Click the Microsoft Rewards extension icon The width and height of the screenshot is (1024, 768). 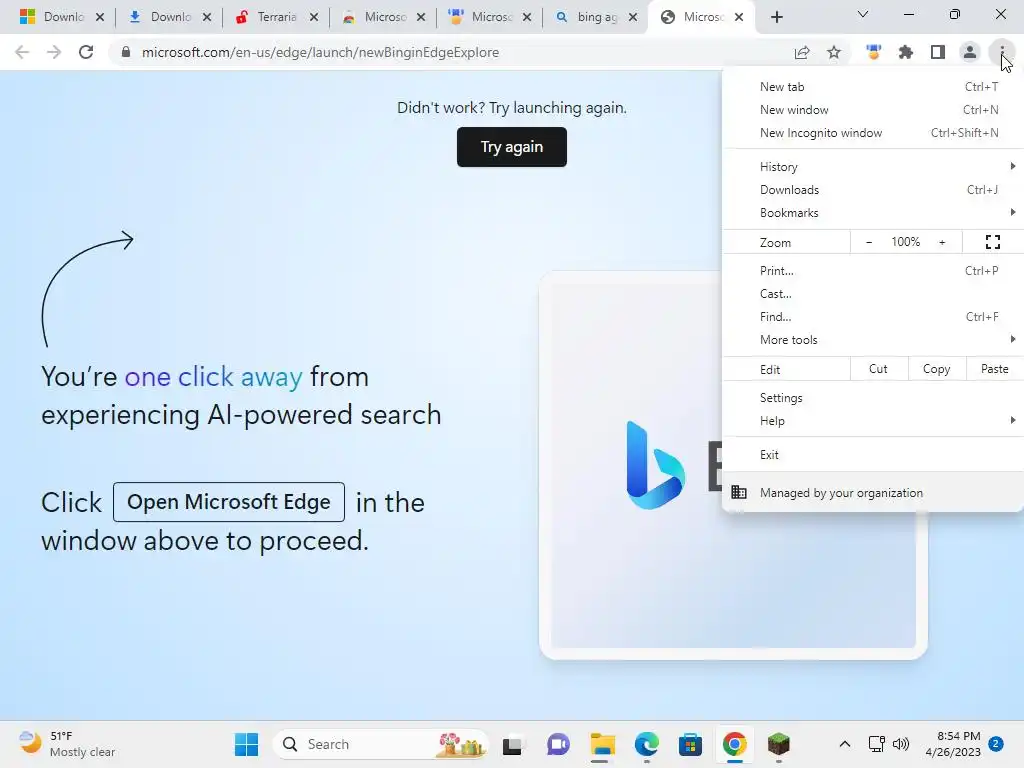click(874, 52)
